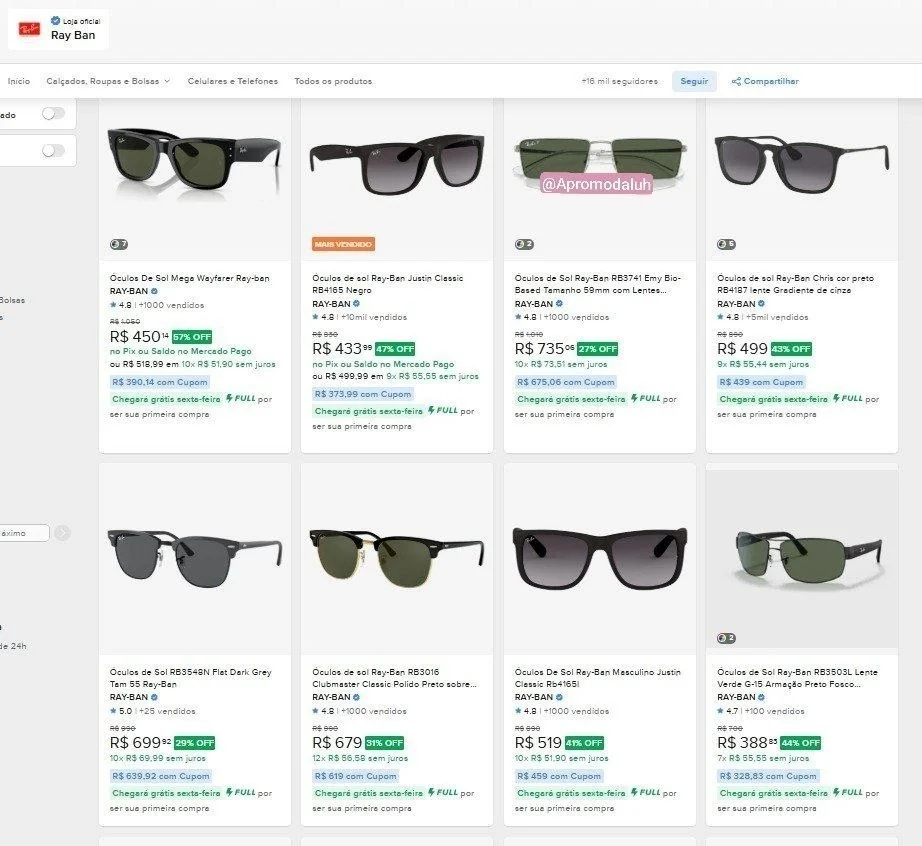Click the 47% OFF discount label
Screen dimensions: 922x846
(395, 349)
